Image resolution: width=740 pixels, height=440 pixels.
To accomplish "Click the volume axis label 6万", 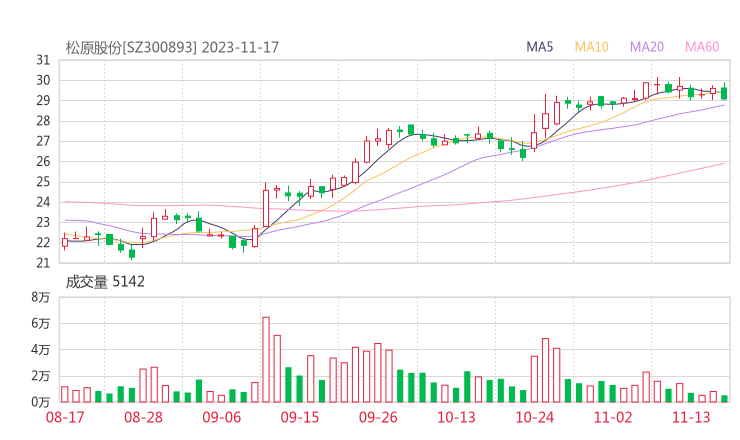I will click(41, 323).
